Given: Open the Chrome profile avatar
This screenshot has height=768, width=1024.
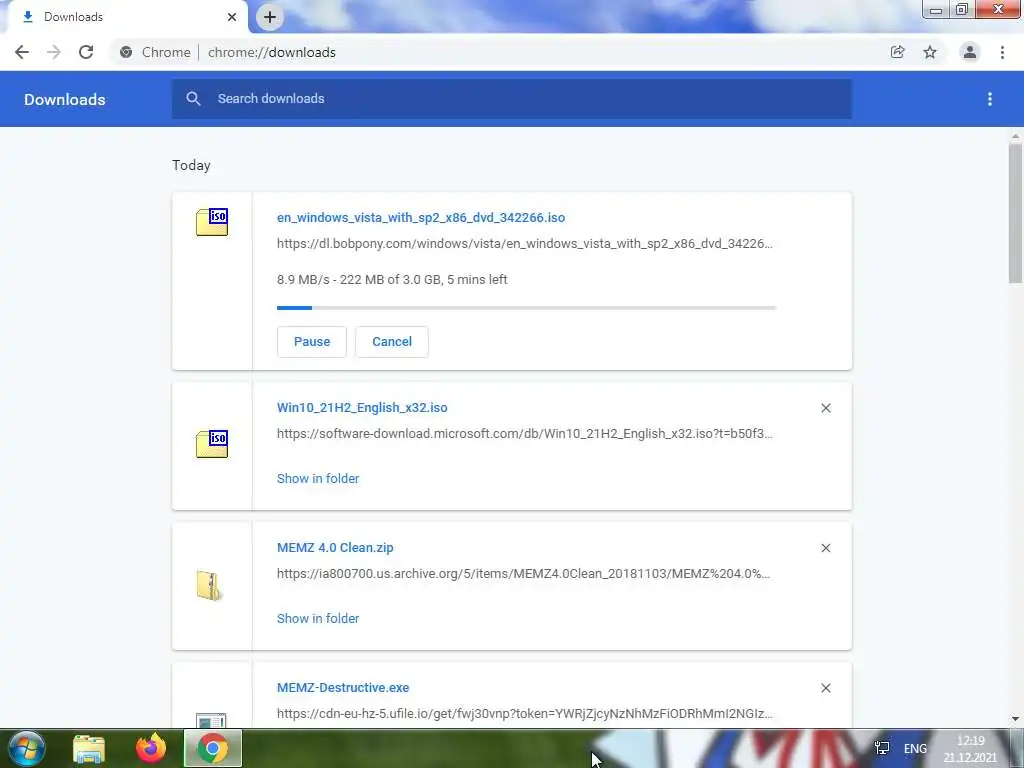Looking at the screenshot, I should [x=970, y=52].
